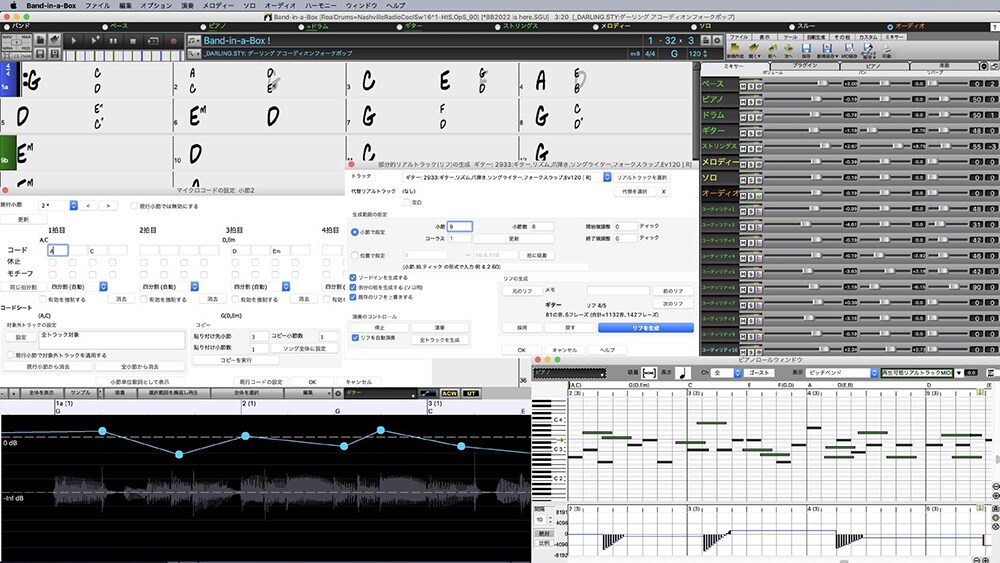Click note duration quarter-note icon in piano roll

[x=683, y=373]
